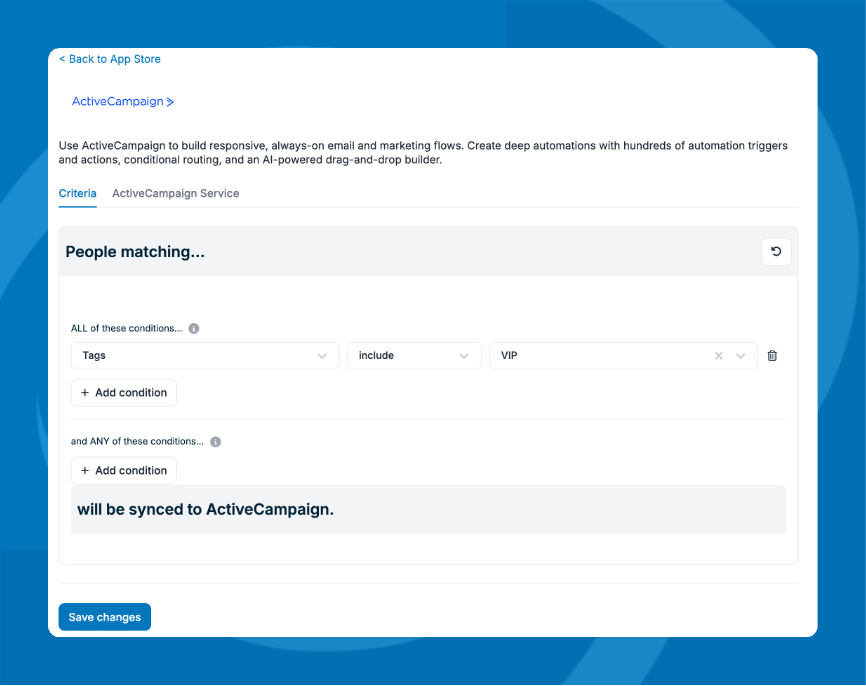
Task: Reset criteria with the undo arrow icon
Action: (776, 252)
